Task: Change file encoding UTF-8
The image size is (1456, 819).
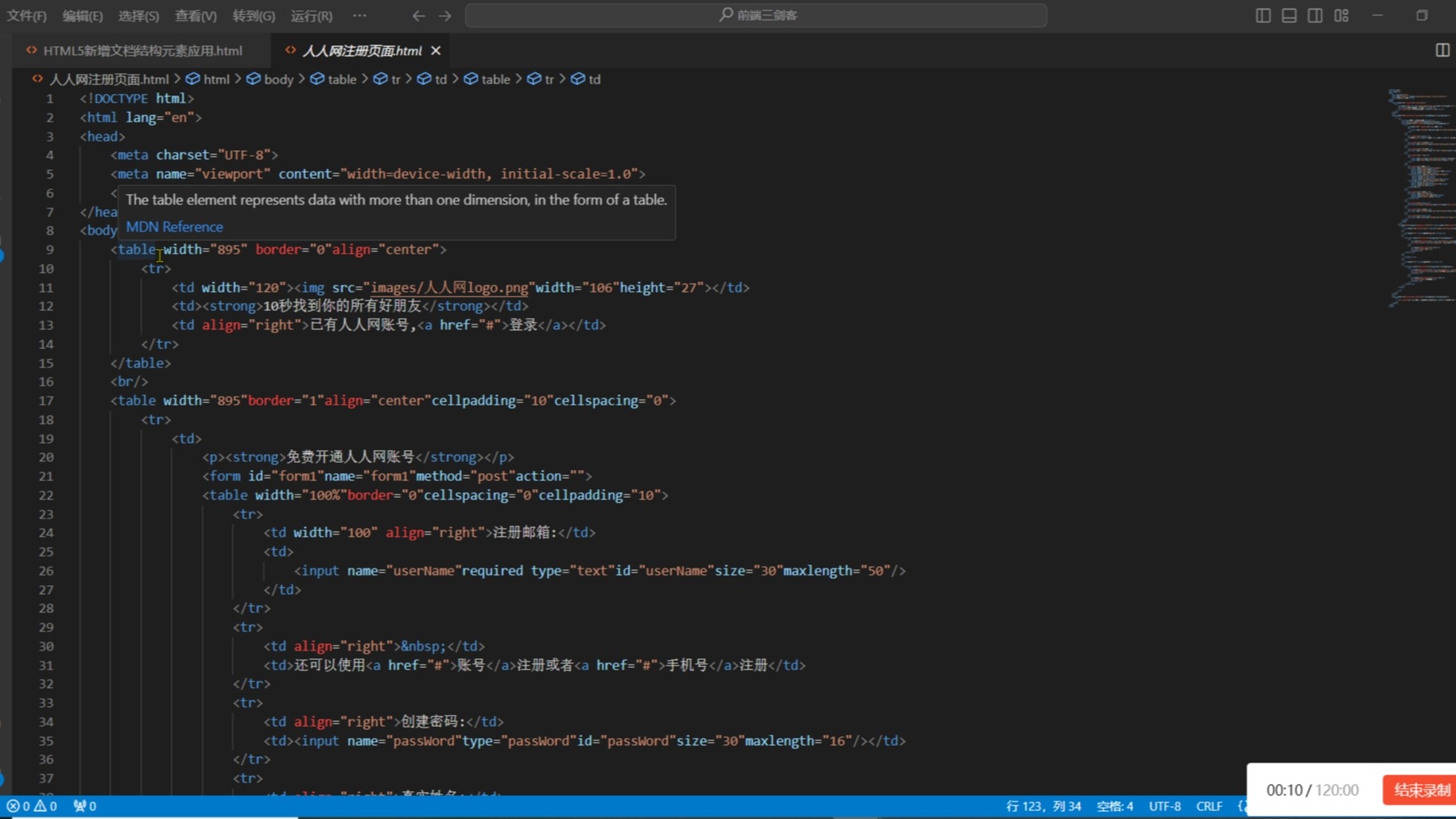Action: (1165, 805)
